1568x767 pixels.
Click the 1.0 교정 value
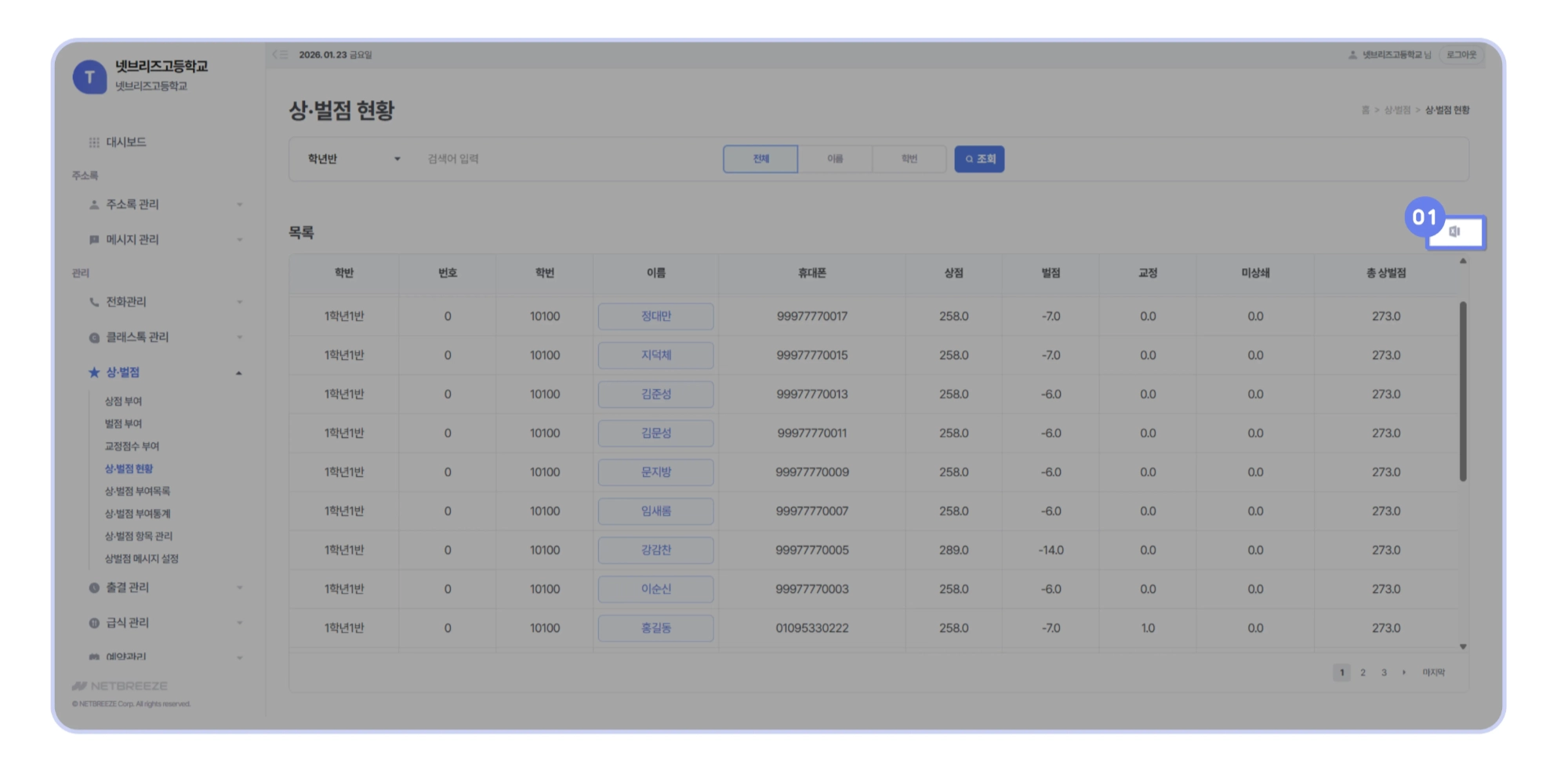(1148, 628)
